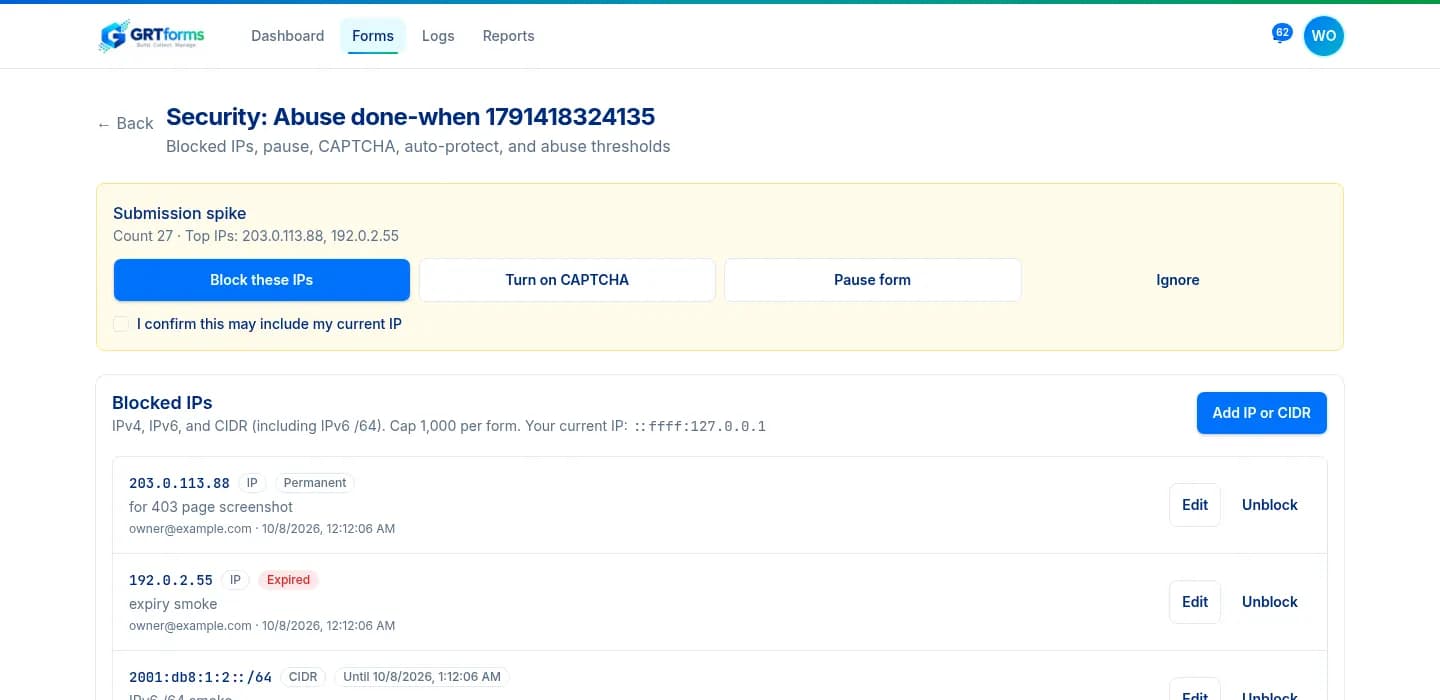Click owner@example.com under 203.0.113.88 entry
Image resolution: width=1440 pixels, height=700 pixels.
(190, 529)
